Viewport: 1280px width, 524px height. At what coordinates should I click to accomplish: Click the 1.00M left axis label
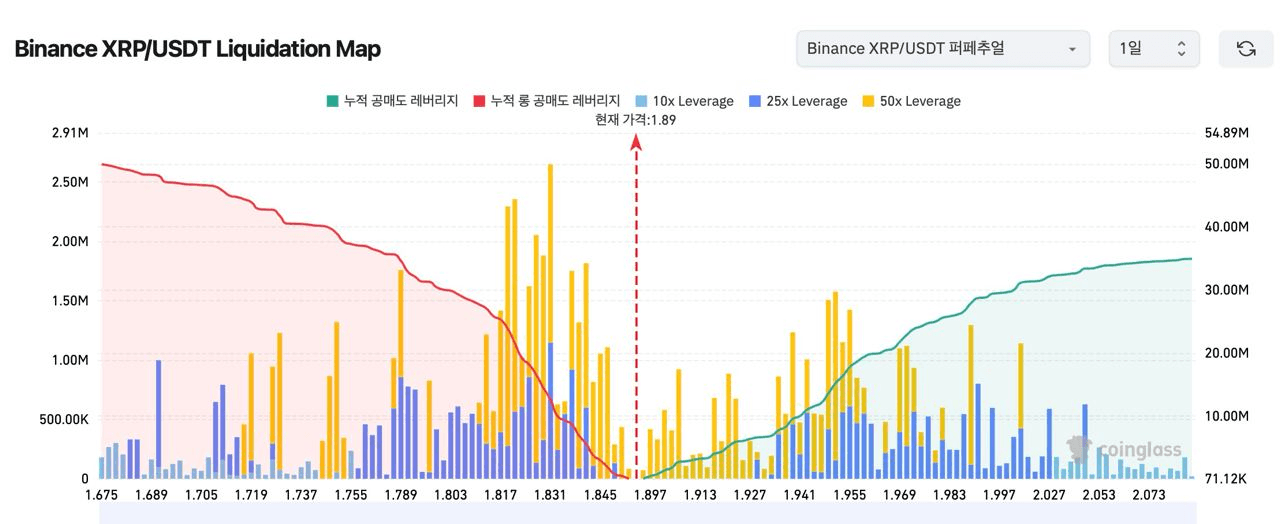[x=68, y=360]
